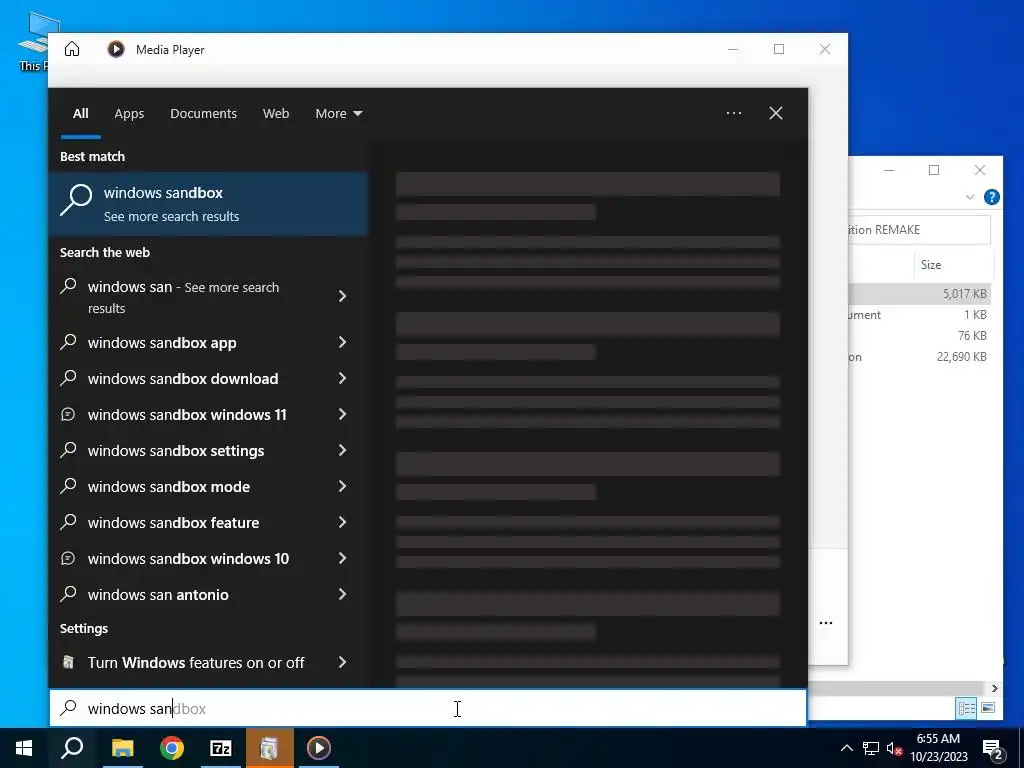
Task: Expand arrow beside 'windows sandbox feature'
Action: 342,522
